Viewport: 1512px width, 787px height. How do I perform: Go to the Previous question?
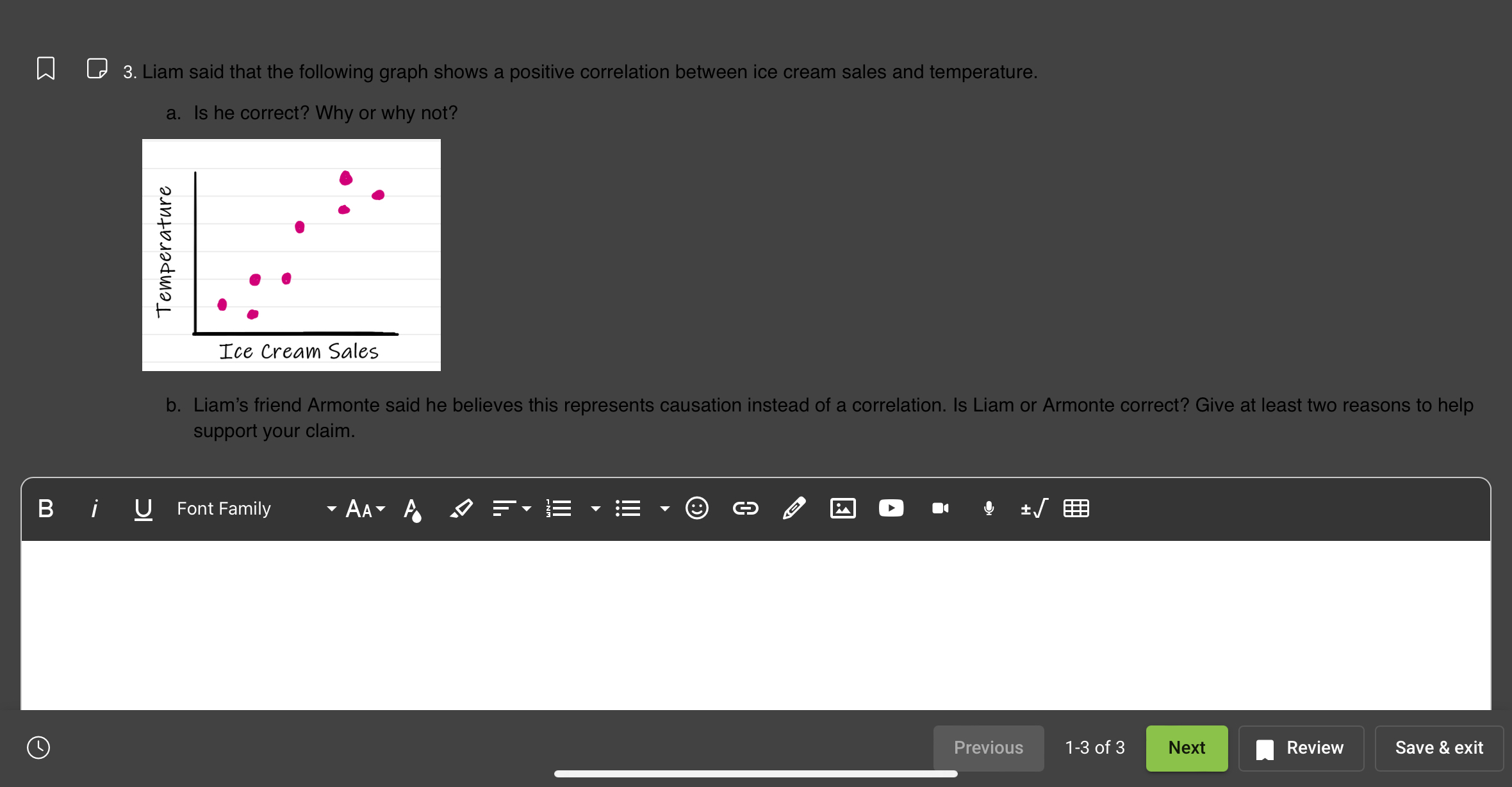point(989,748)
